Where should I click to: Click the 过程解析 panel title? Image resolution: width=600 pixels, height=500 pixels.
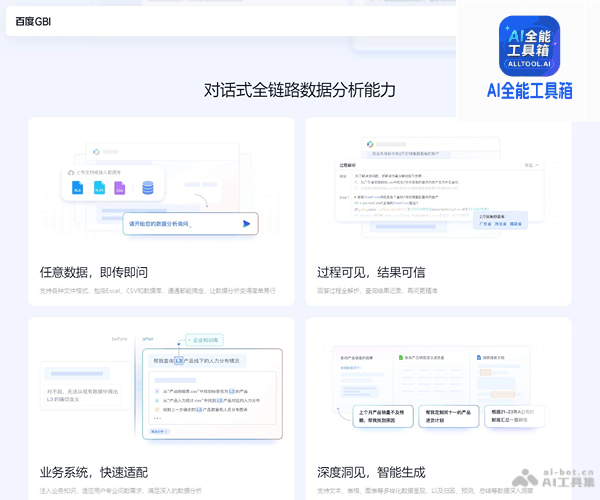(x=348, y=165)
